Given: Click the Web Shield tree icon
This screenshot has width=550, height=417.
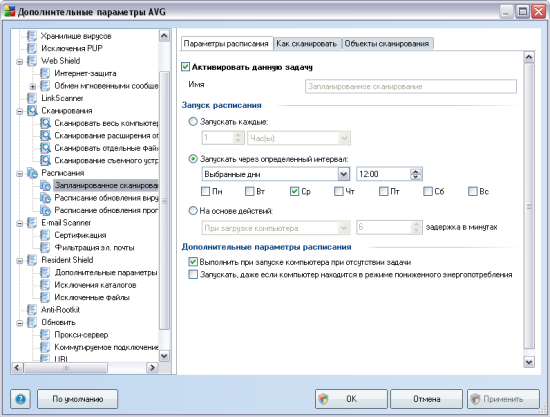Looking at the screenshot, I should pyautogui.click(x=32, y=61).
